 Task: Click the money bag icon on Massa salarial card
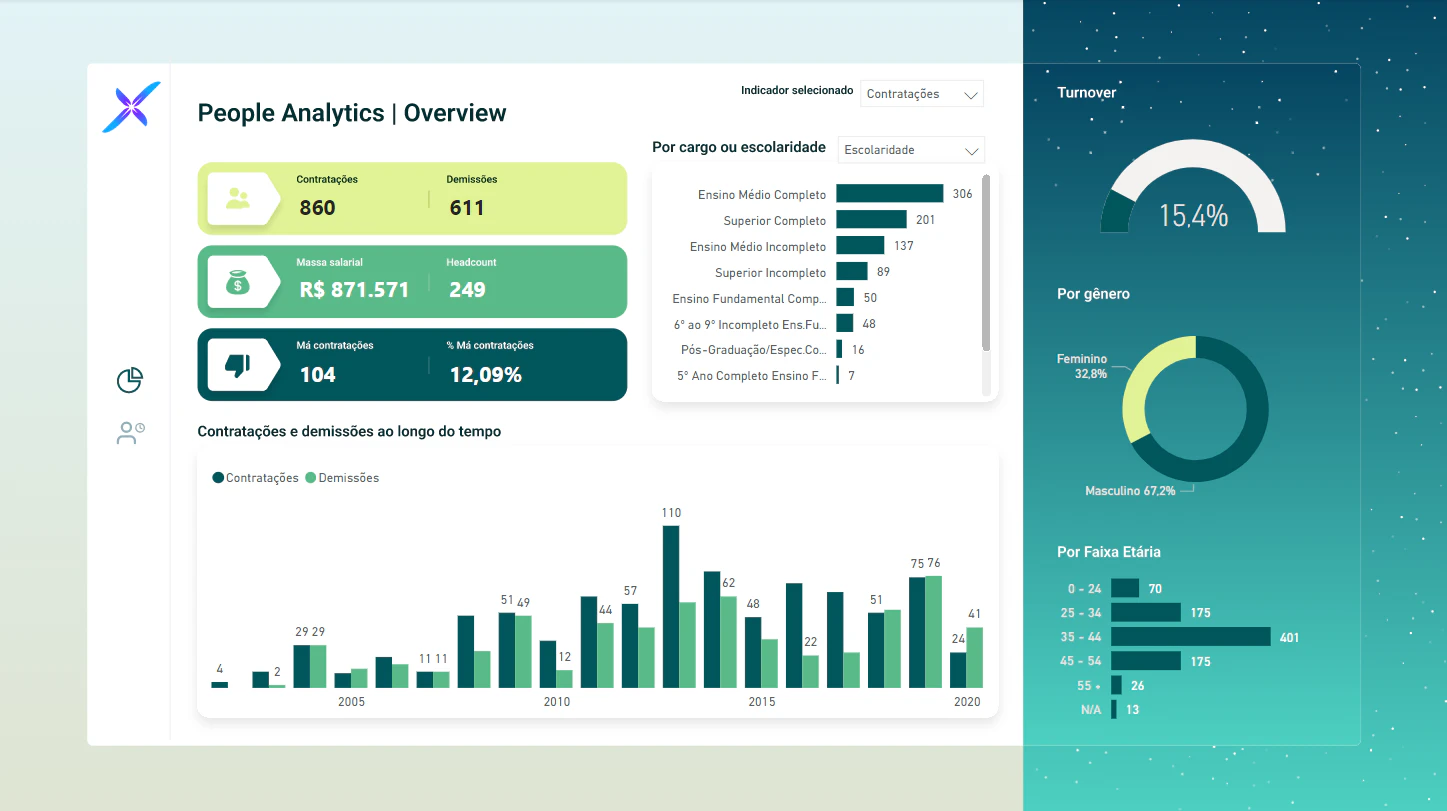pyautogui.click(x=238, y=282)
